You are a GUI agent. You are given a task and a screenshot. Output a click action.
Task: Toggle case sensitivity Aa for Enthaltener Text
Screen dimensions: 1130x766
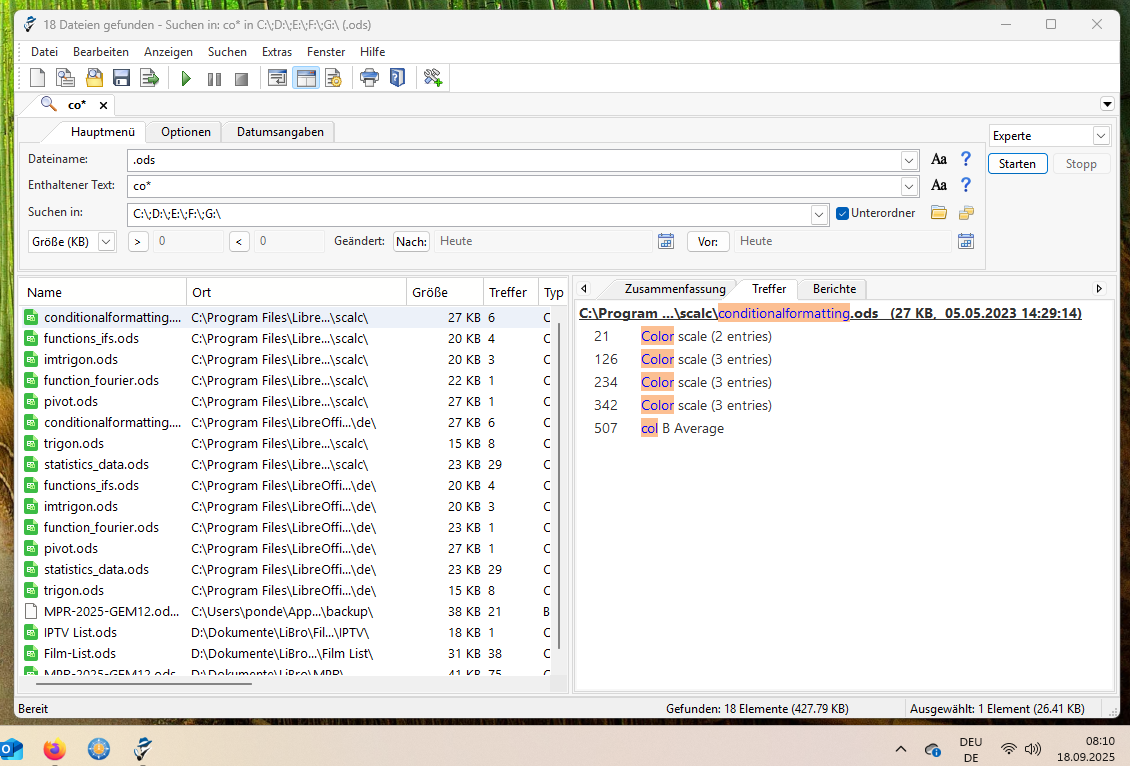tap(938, 185)
